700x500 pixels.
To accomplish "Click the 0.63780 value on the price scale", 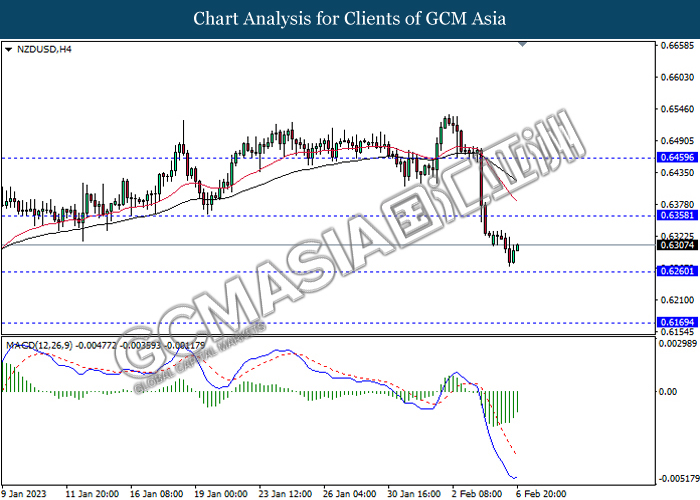I will click(x=677, y=204).
